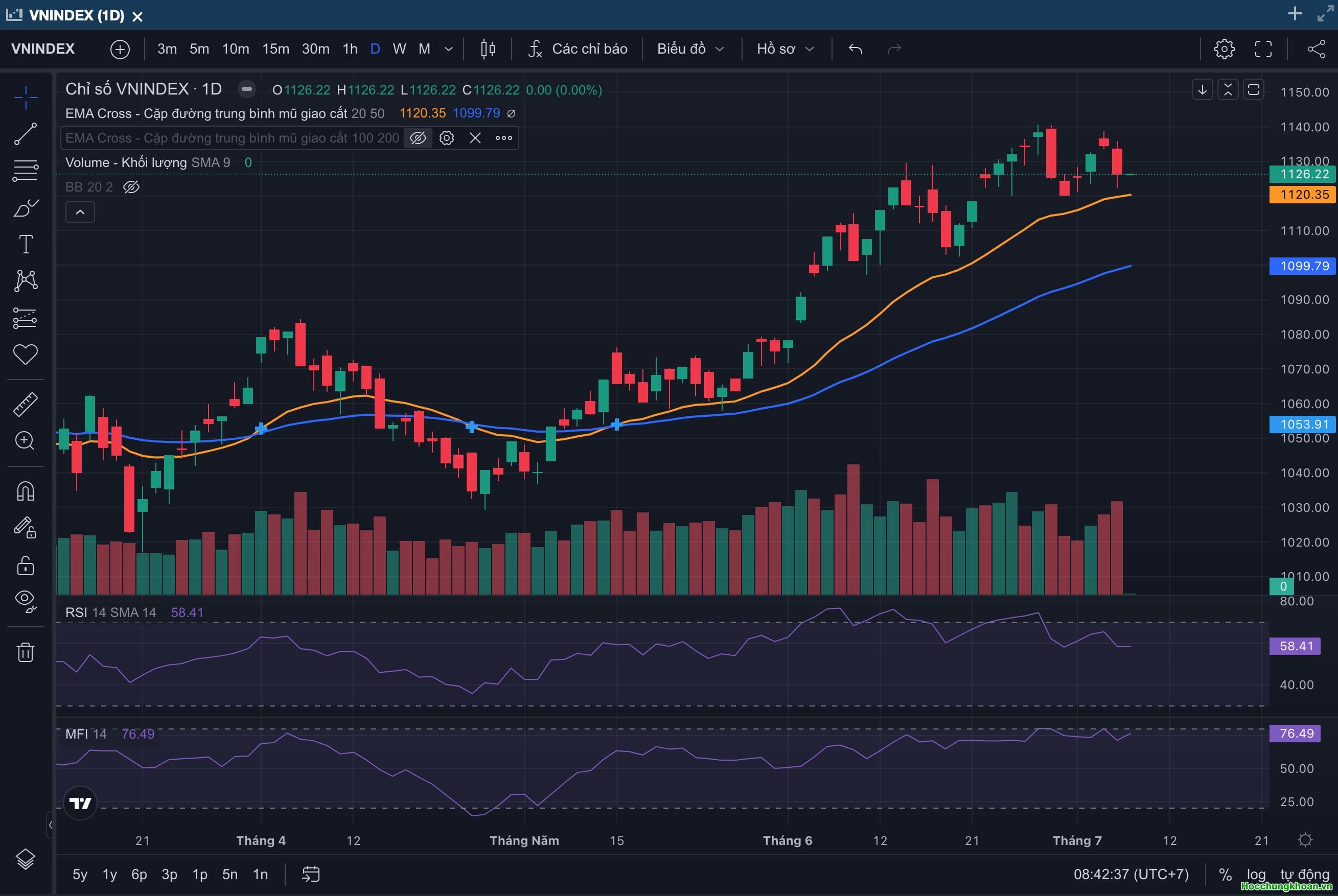The width and height of the screenshot is (1338, 896).
Task: Click the trash remove drawings icon
Action: tap(25, 652)
